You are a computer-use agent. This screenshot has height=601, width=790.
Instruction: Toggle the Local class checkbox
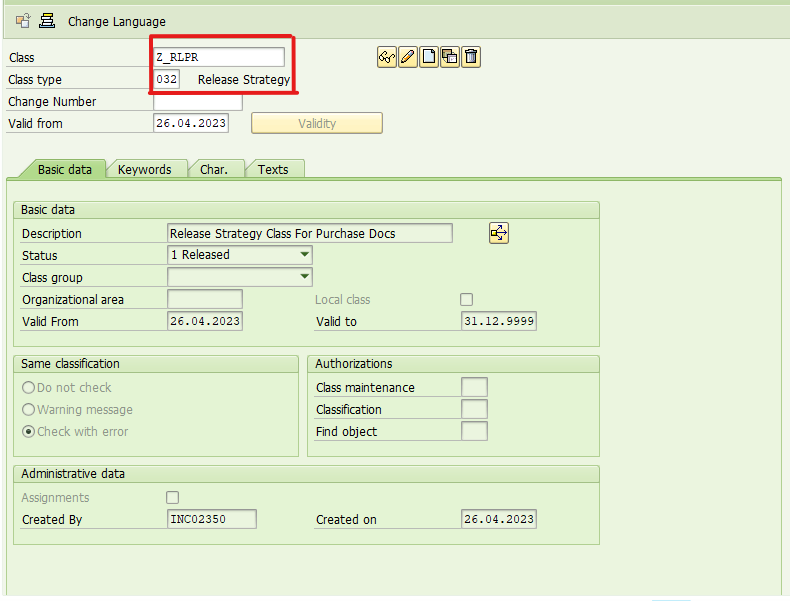tap(467, 300)
